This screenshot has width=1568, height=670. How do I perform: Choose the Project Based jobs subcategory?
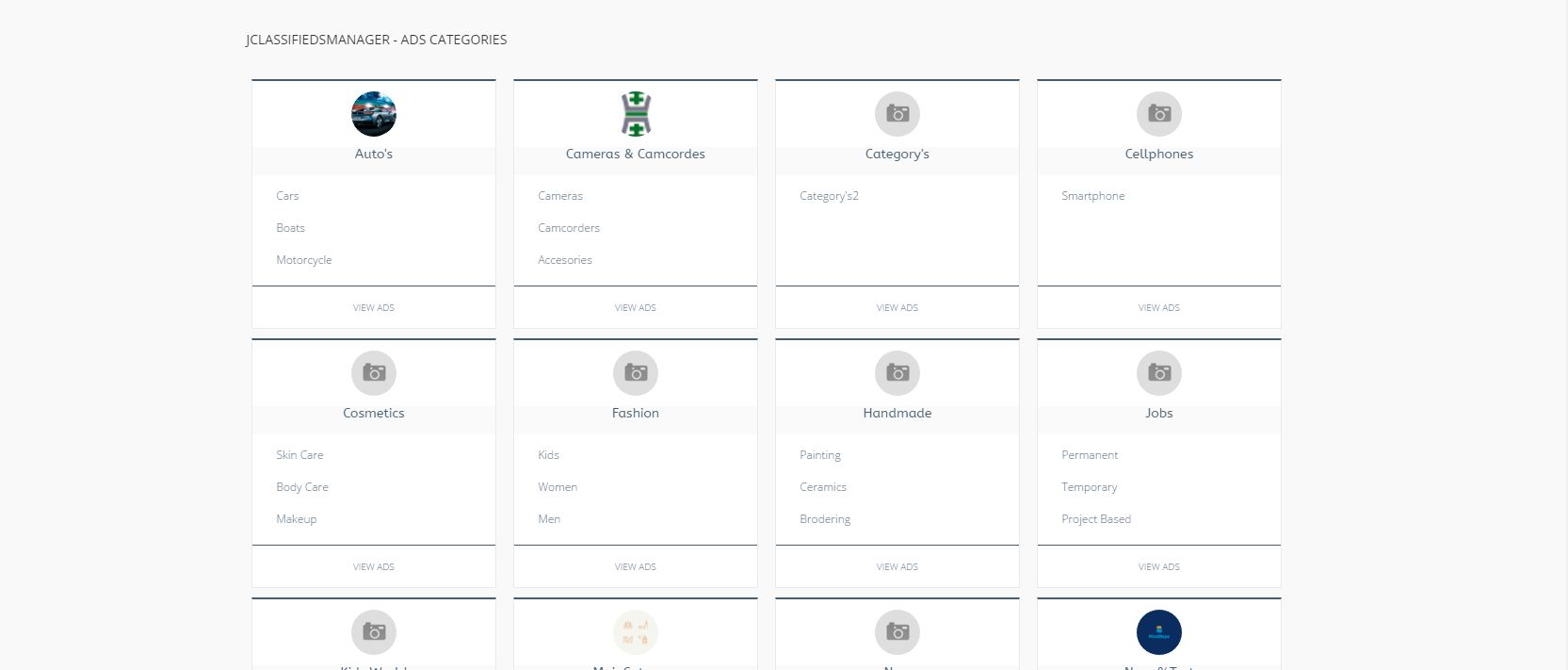1095,519
